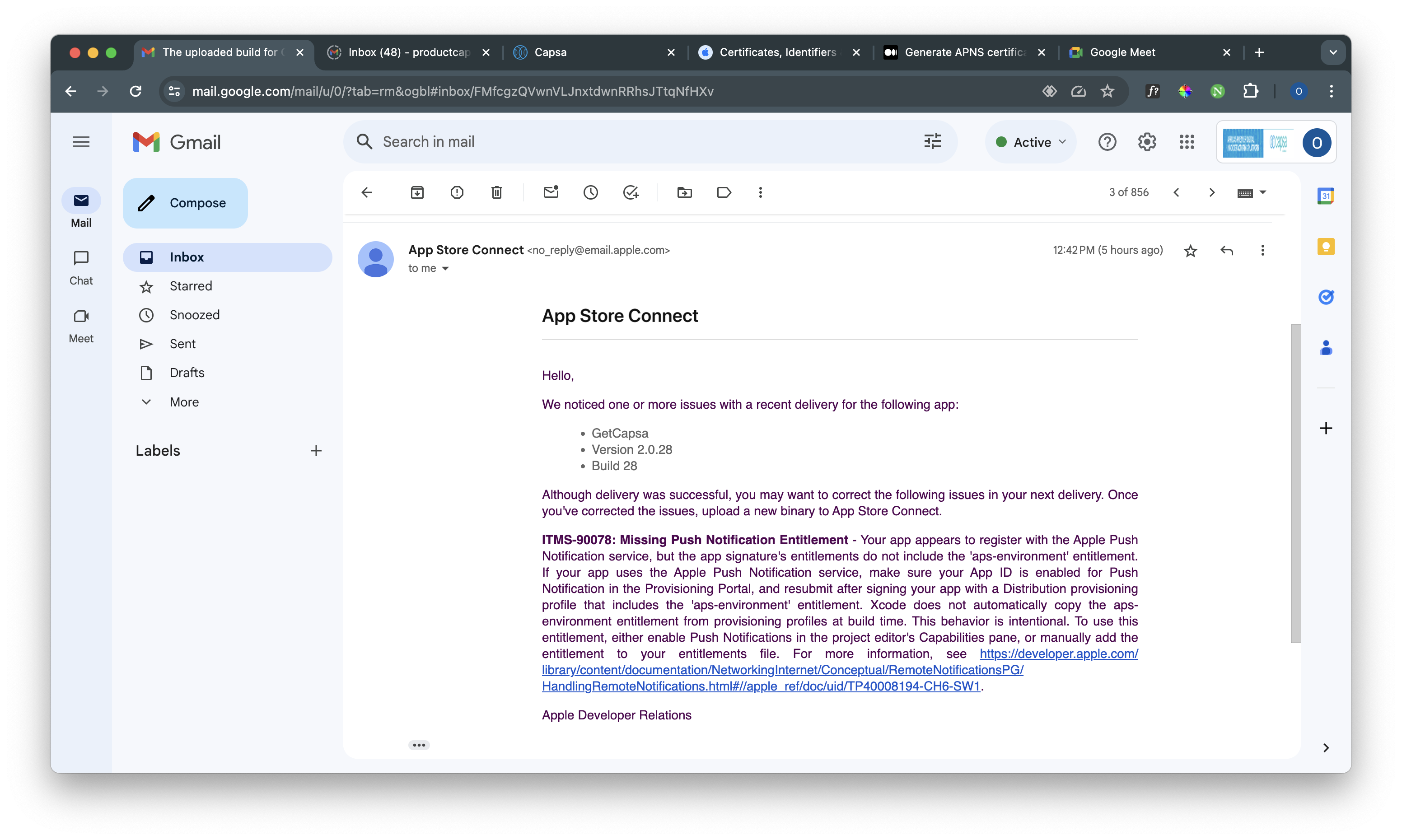Open the Active status dropdown

1030,142
